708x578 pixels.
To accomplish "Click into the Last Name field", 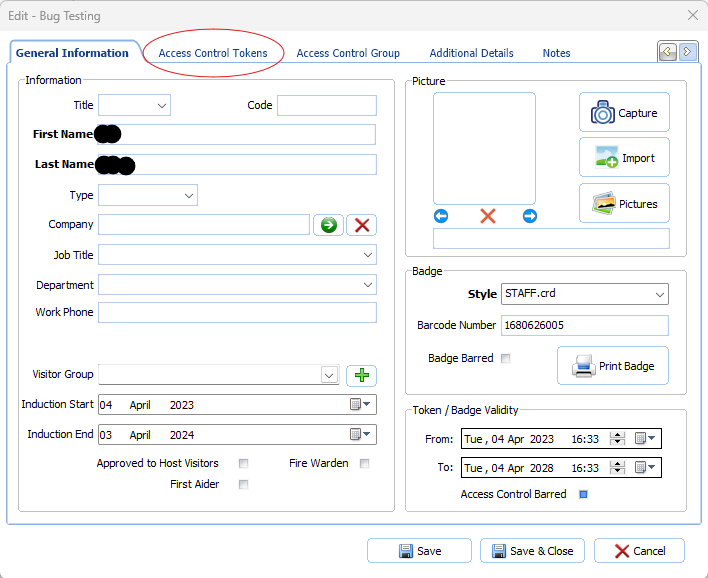I will click(237, 164).
